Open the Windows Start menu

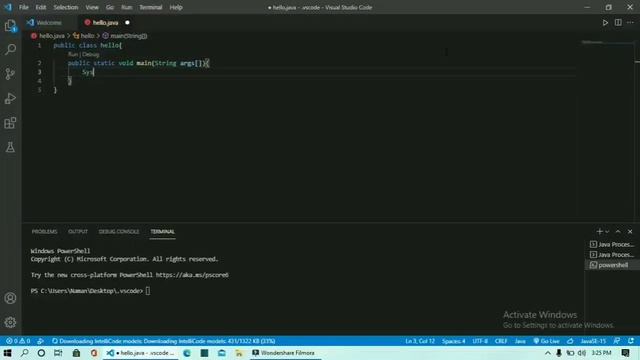(7, 353)
